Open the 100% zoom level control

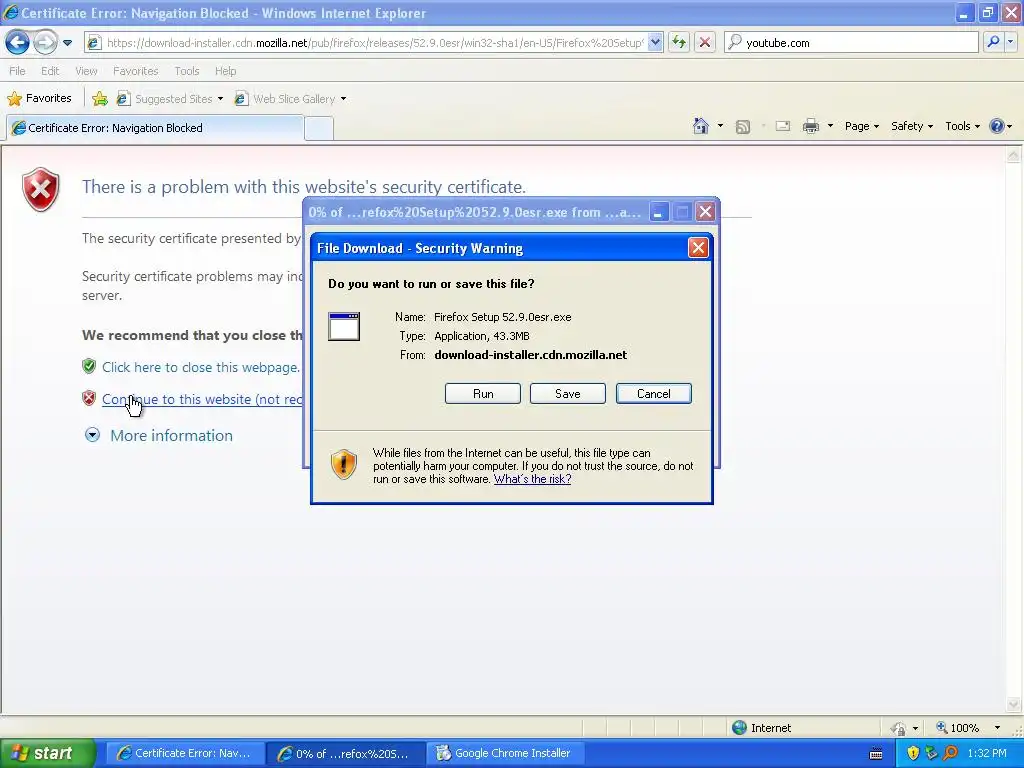tap(967, 728)
